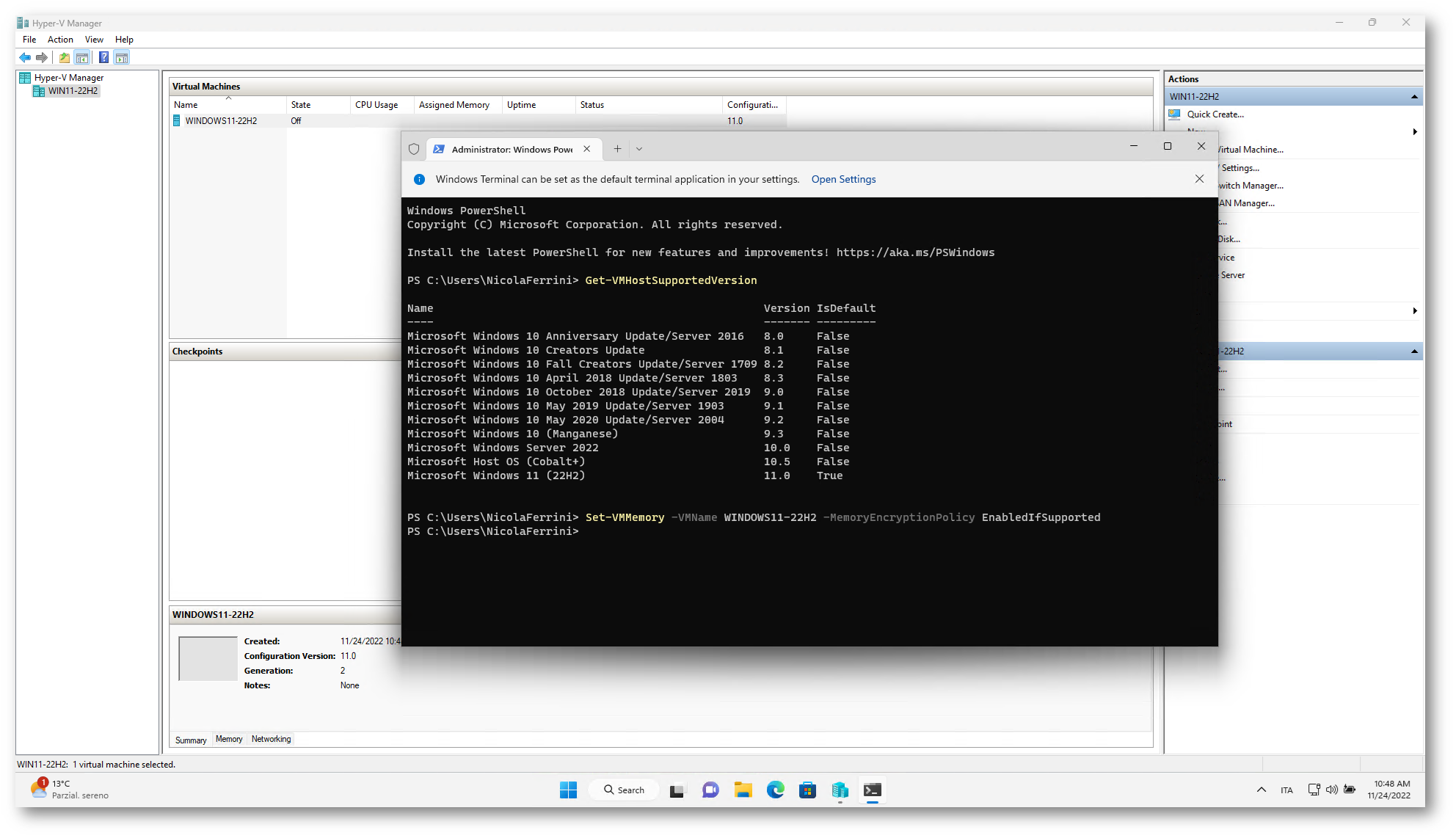Image resolution: width=1456 pixels, height=838 pixels.
Task: Sort by Uptime column header
Action: pos(539,105)
